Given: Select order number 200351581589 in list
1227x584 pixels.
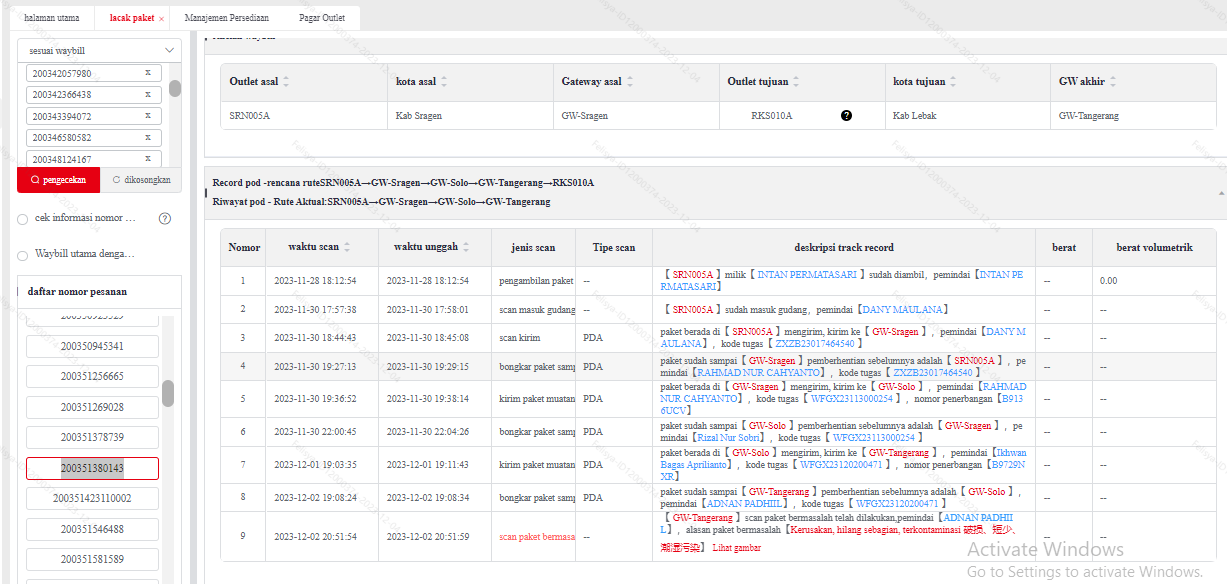Looking at the screenshot, I should coord(92,559).
